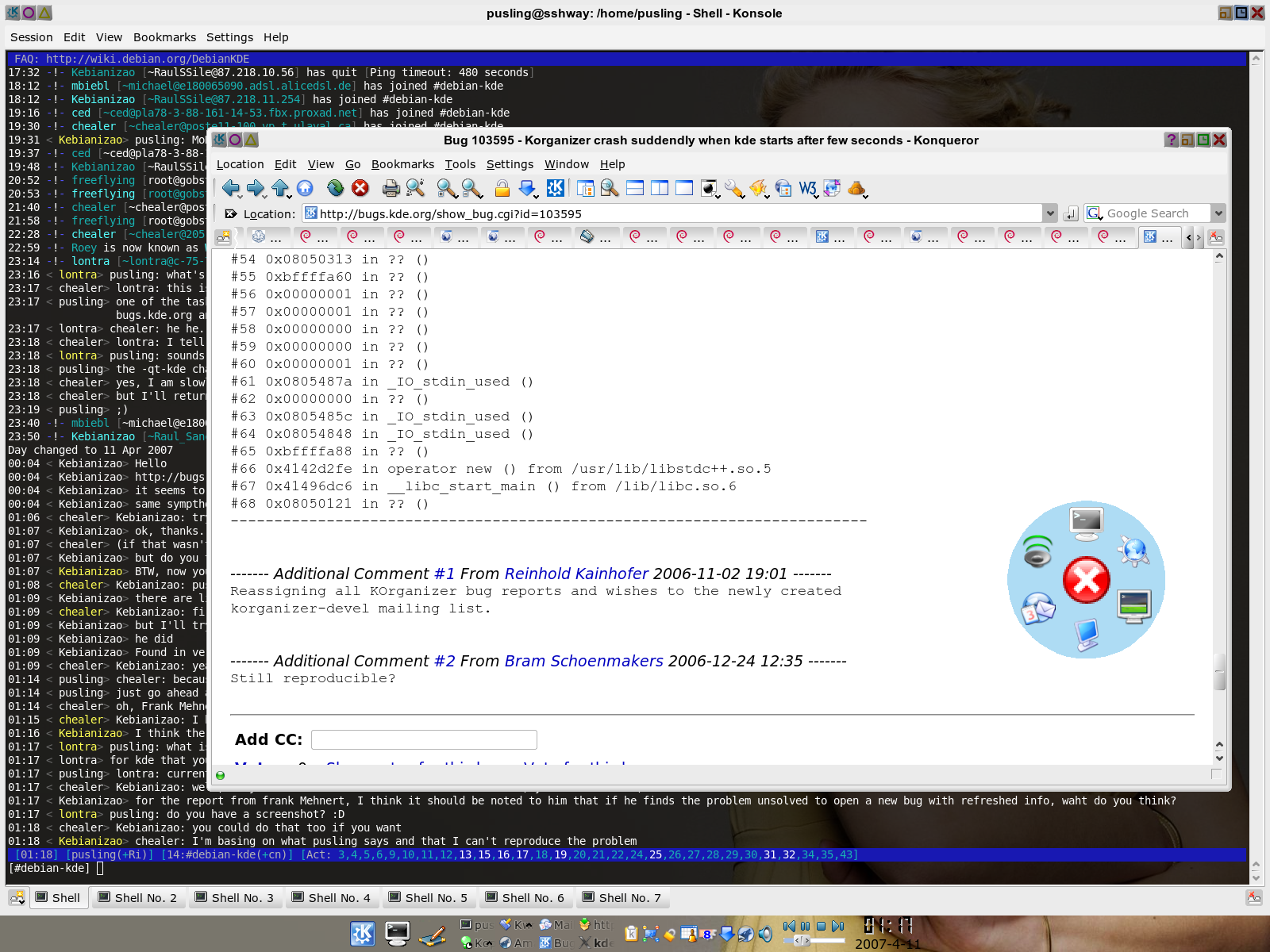Show security padlock information
Screen dimensions: 1270x952
point(502,188)
